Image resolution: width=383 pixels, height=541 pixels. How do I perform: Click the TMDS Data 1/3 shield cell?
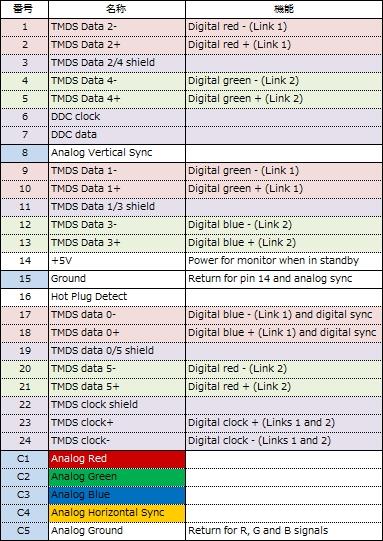[x=117, y=207]
